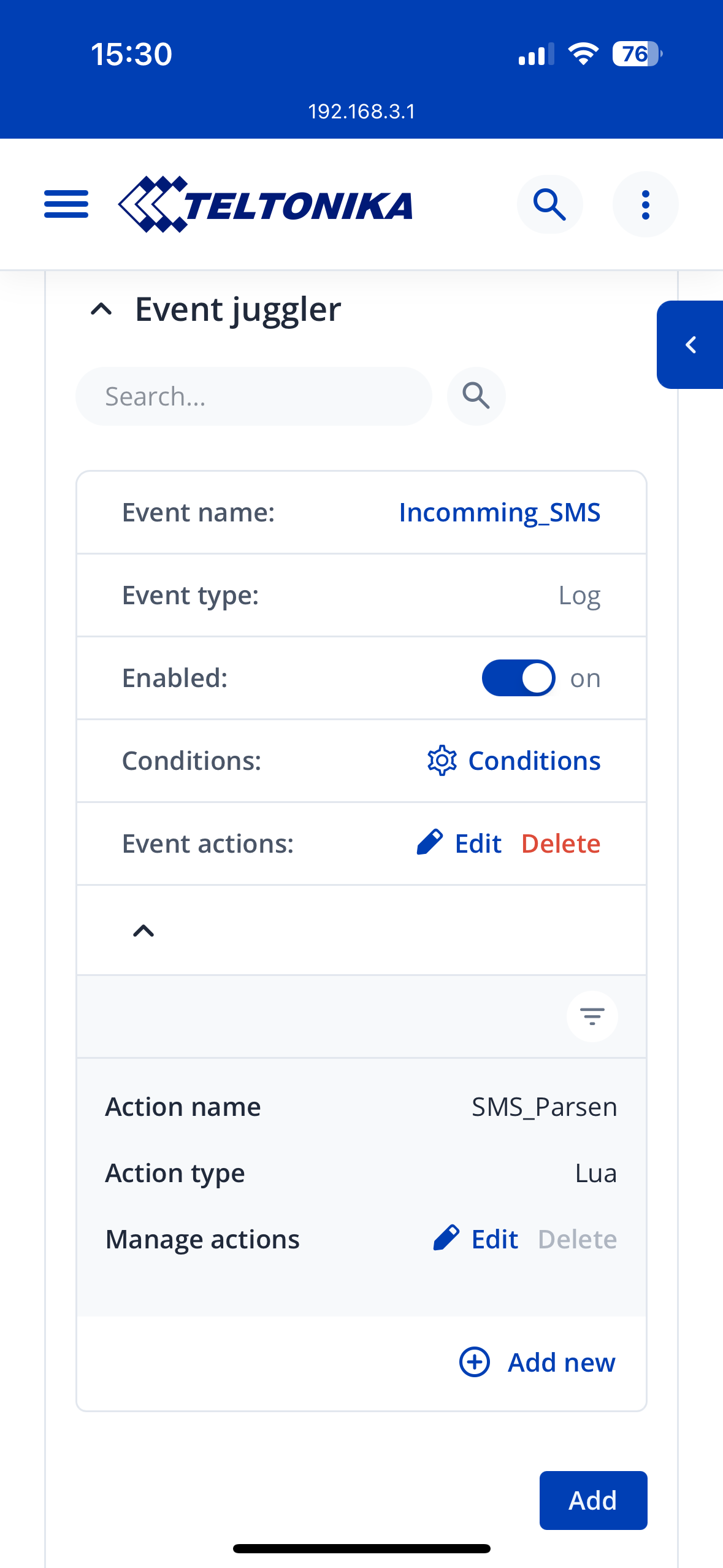The width and height of the screenshot is (723, 1568).
Task: Edit the SMS_Parsen action
Action: [476, 1239]
